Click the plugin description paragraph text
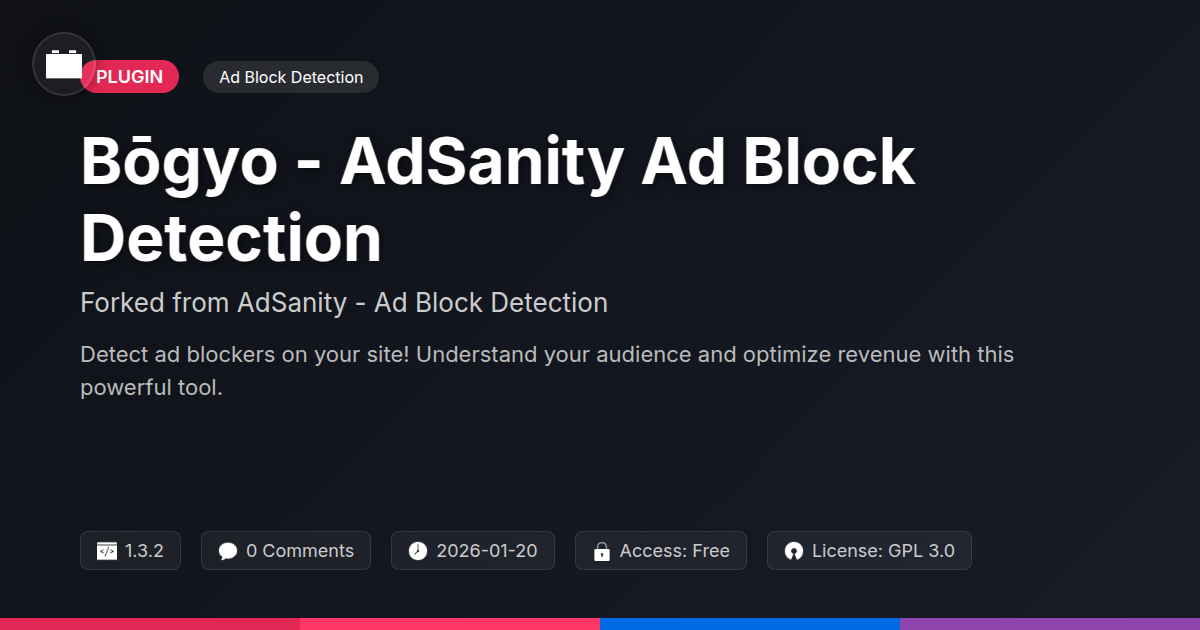 pyautogui.click(x=547, y=371)
